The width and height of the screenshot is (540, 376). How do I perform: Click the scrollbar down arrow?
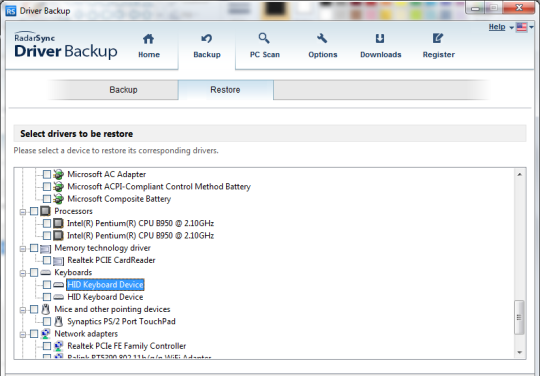click(519, 352)
